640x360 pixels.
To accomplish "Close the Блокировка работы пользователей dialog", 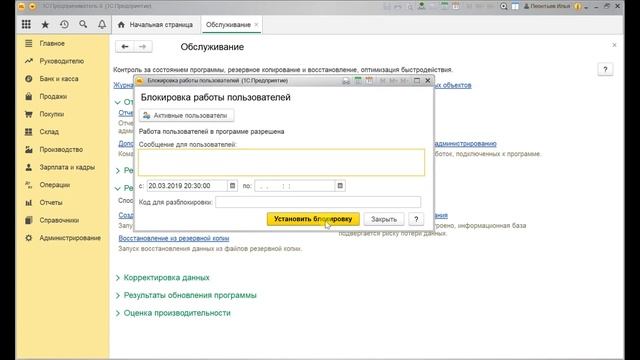I will click(x=428, y=81).
